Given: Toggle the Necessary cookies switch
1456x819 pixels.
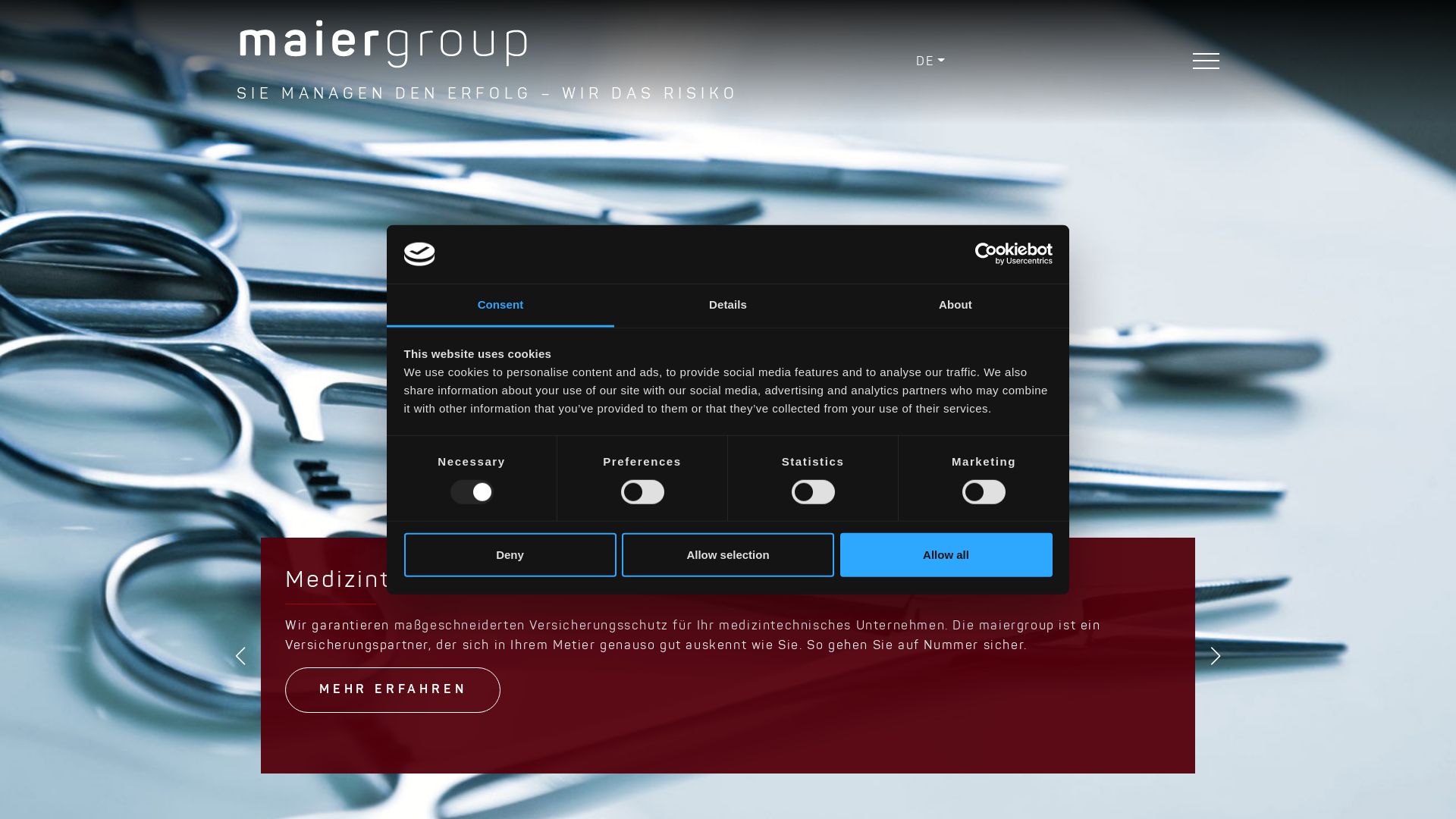Looking at the screenshot, I should (x=472, y=492).
